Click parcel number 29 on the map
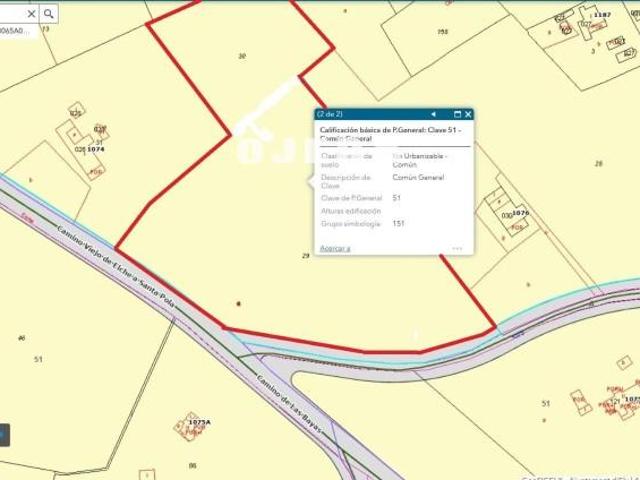Screen dimensions: 640x480 (x=306, y=256)
